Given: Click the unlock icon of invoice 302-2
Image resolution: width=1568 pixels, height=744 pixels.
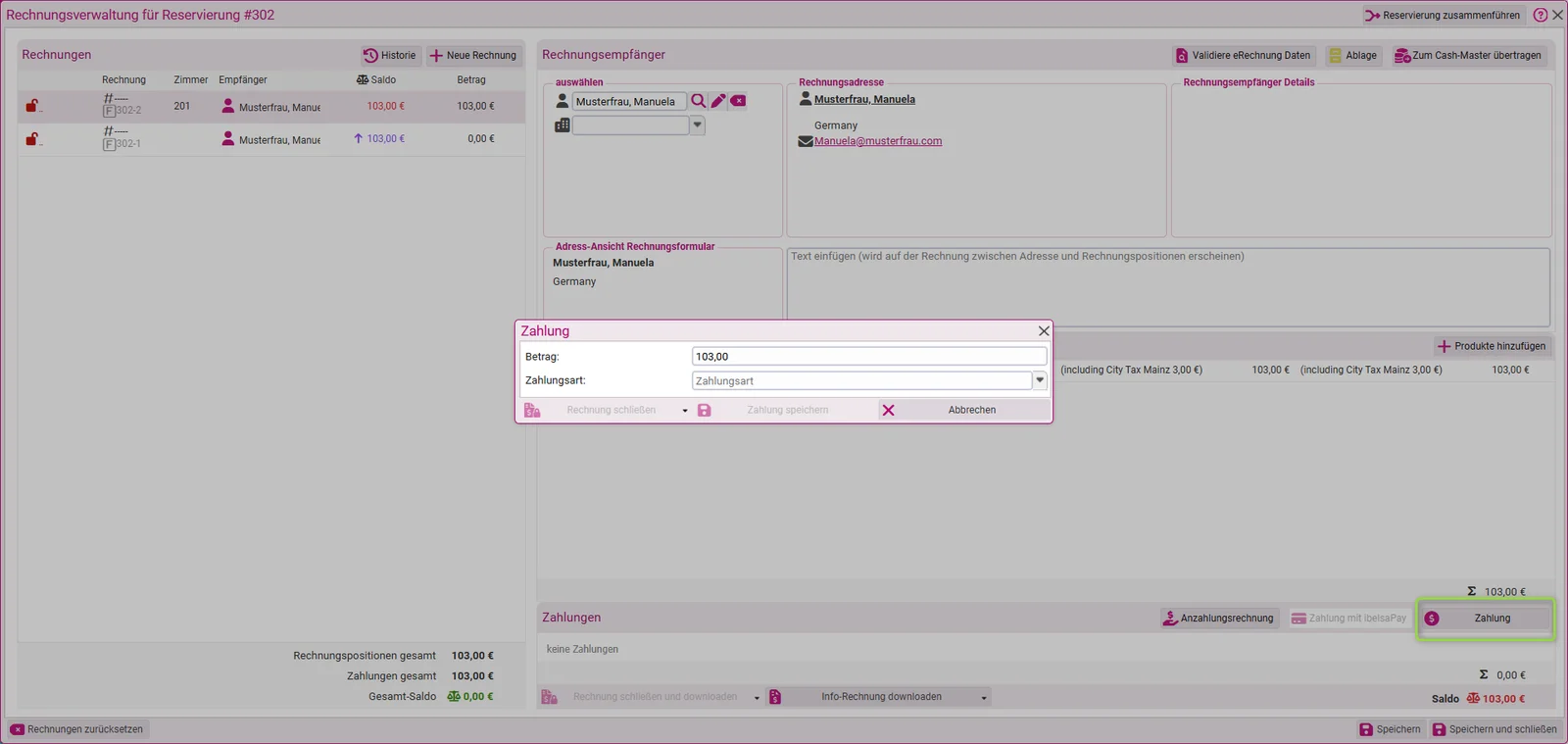Looking at the screenshot, I should [x=33, y=106].
